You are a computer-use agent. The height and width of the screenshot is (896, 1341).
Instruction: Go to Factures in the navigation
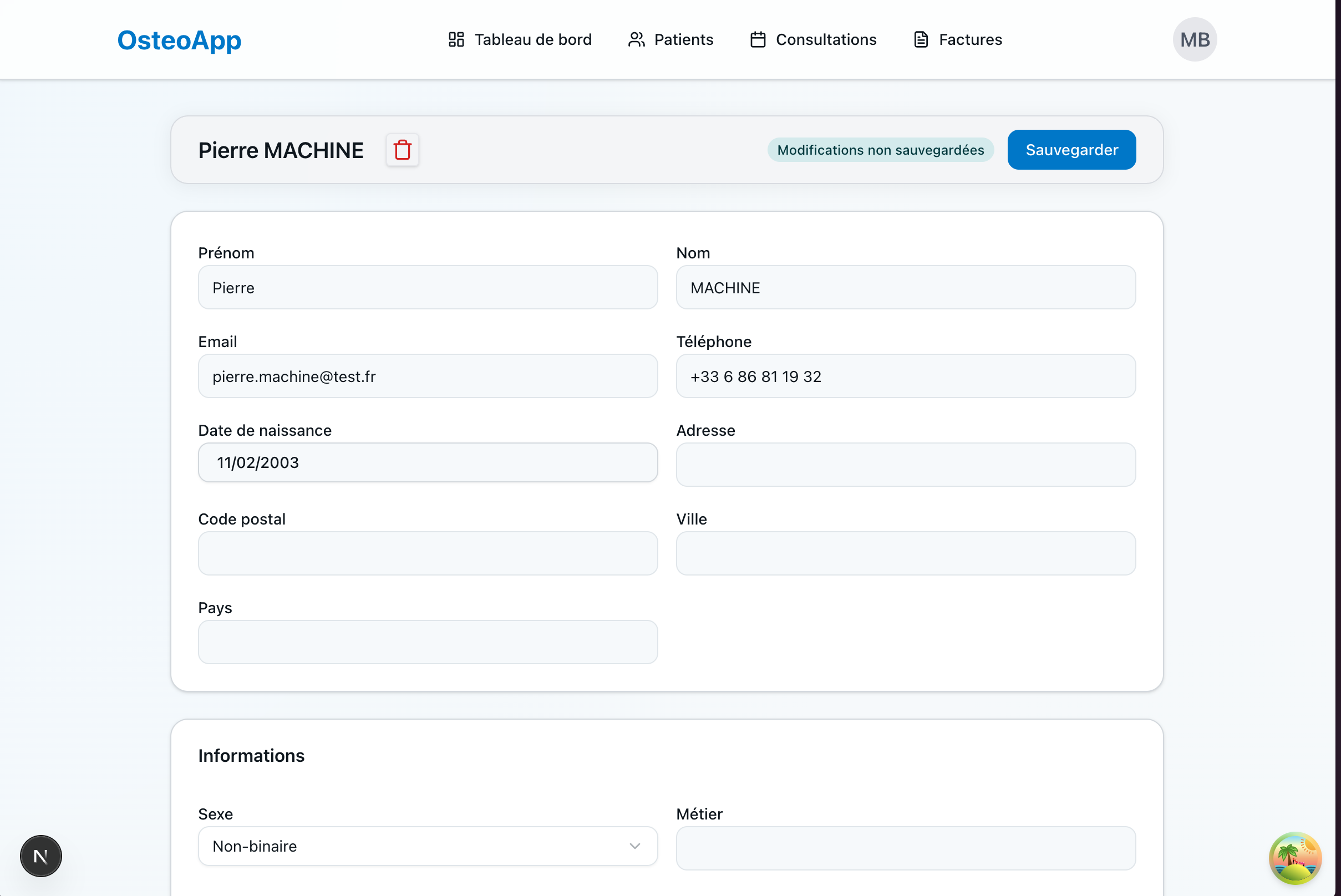[970, 39]
